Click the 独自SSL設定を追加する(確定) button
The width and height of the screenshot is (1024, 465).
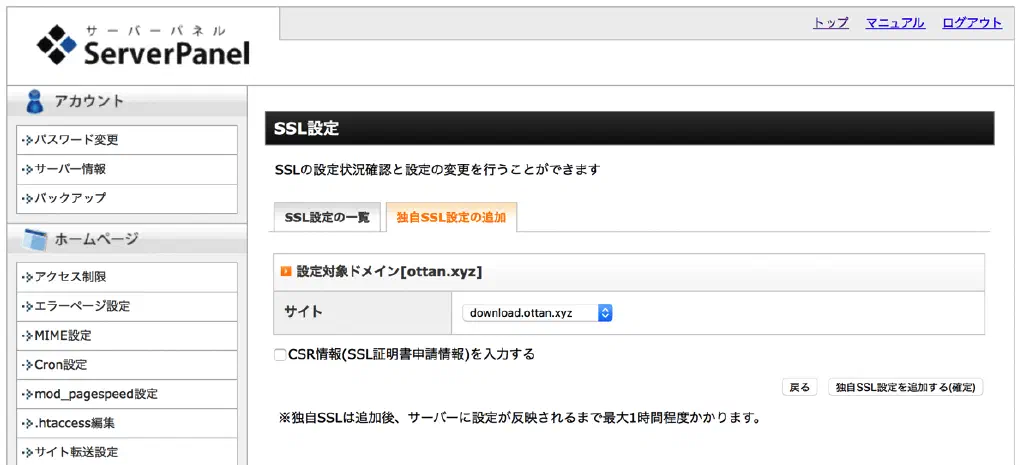pyautogui.click(x=905, y=387)
